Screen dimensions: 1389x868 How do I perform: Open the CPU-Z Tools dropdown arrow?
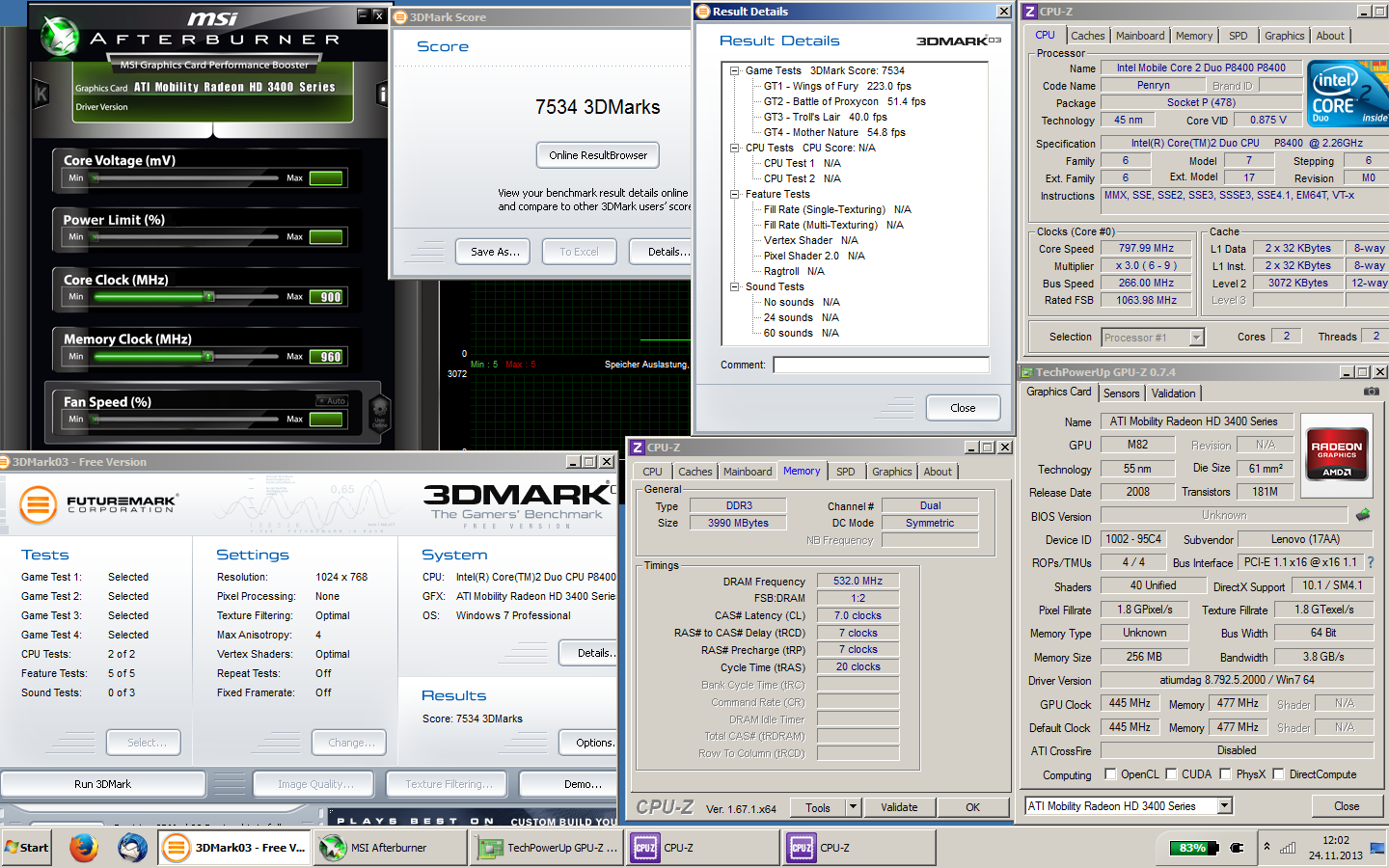point(853,807)
